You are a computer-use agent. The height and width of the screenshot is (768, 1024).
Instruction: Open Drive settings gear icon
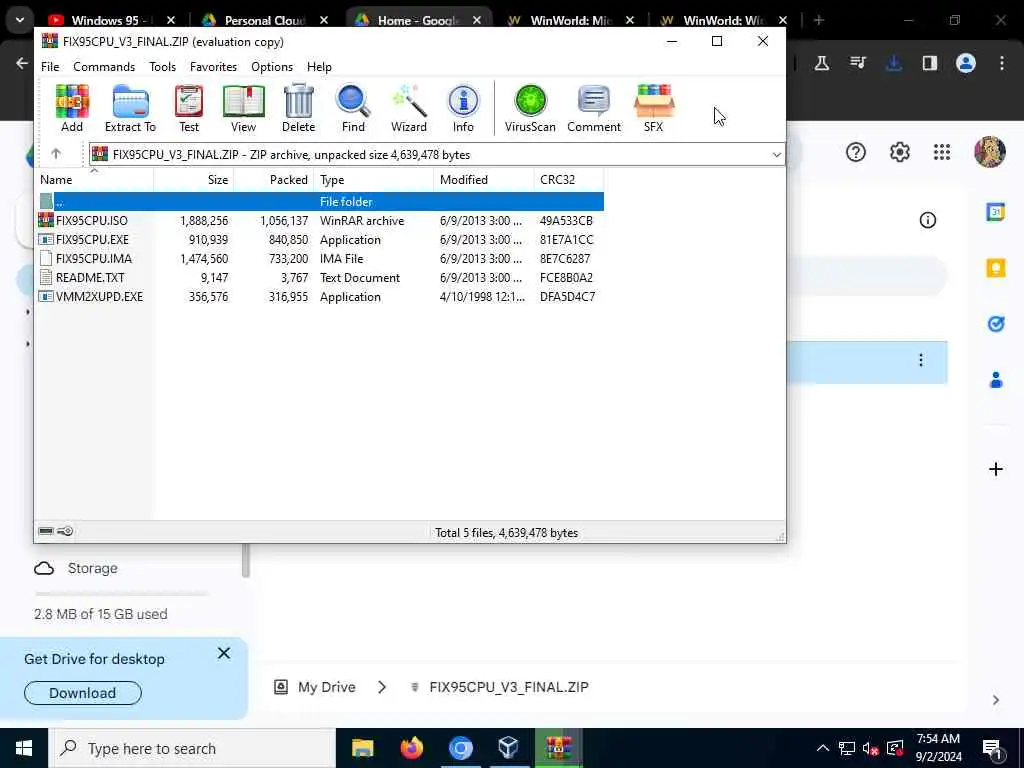(900, 152)
